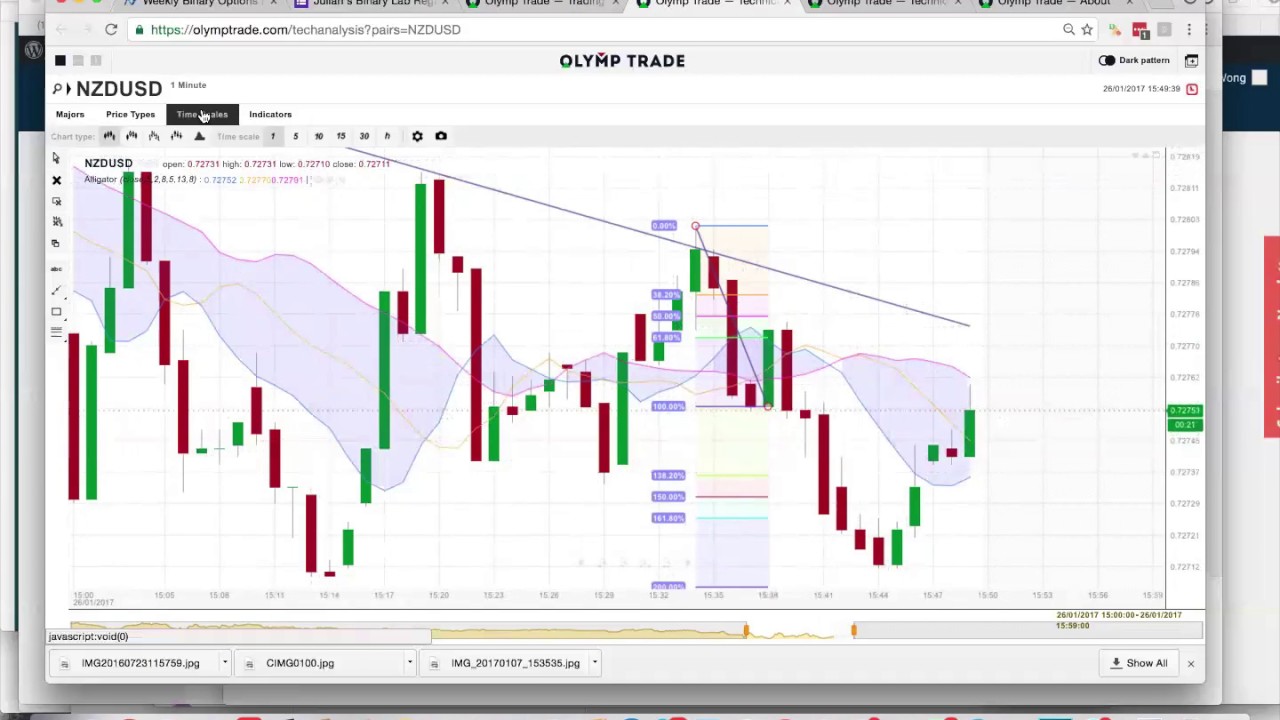Viewport: 1280px width, 720px height.
Task: Click the add chart window icon
Action: [1192, 61]
